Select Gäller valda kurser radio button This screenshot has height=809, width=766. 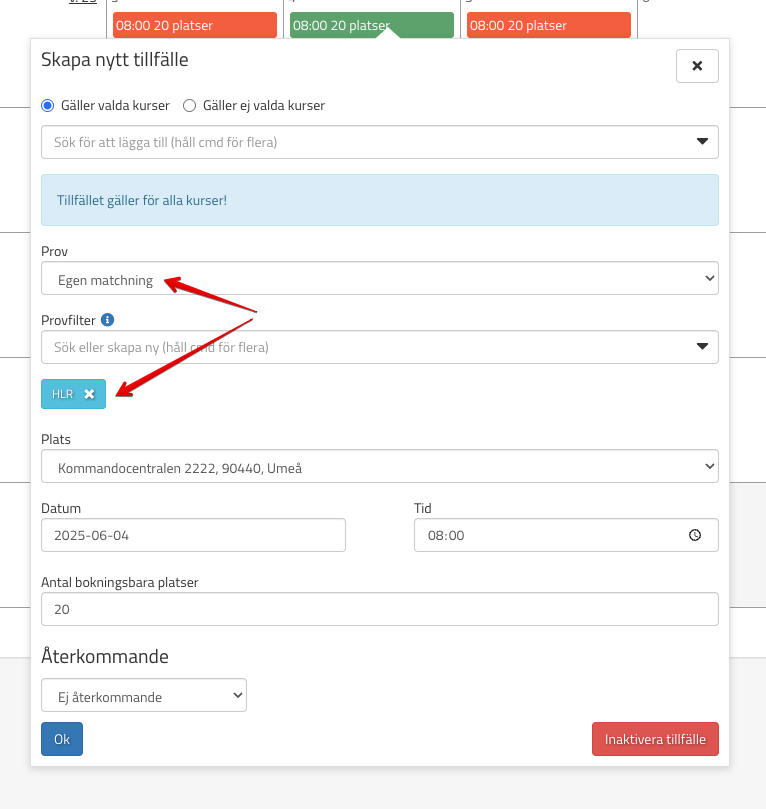[47, 105]
